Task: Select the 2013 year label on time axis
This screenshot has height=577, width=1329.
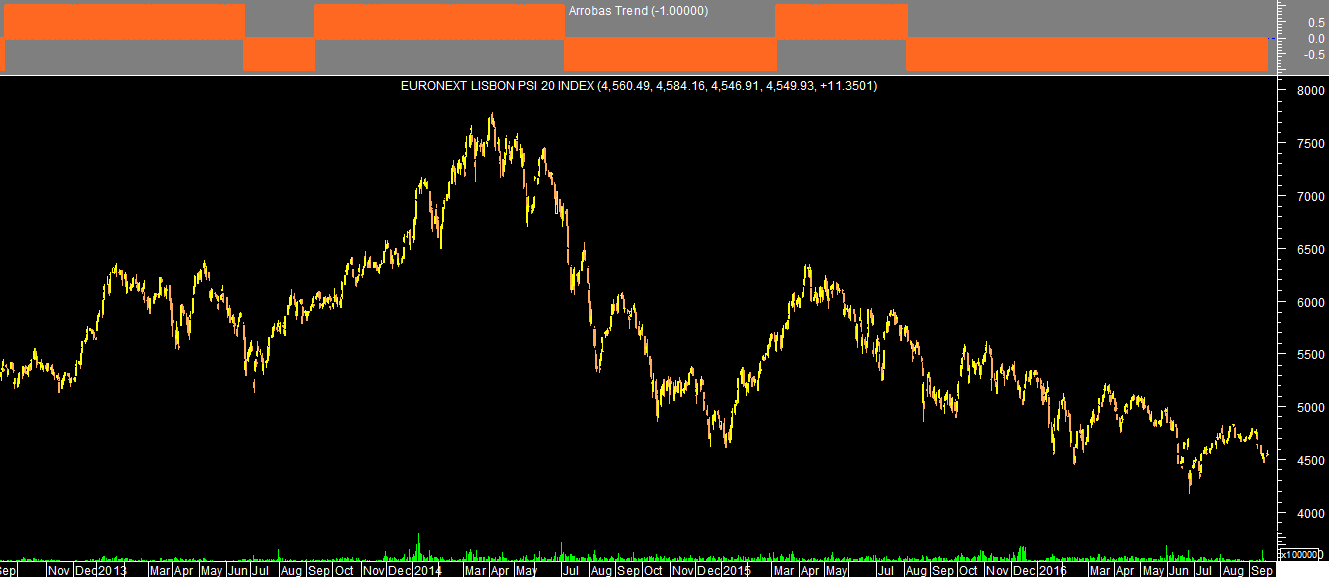Action: pyautogui.click(x=111, y=570)
